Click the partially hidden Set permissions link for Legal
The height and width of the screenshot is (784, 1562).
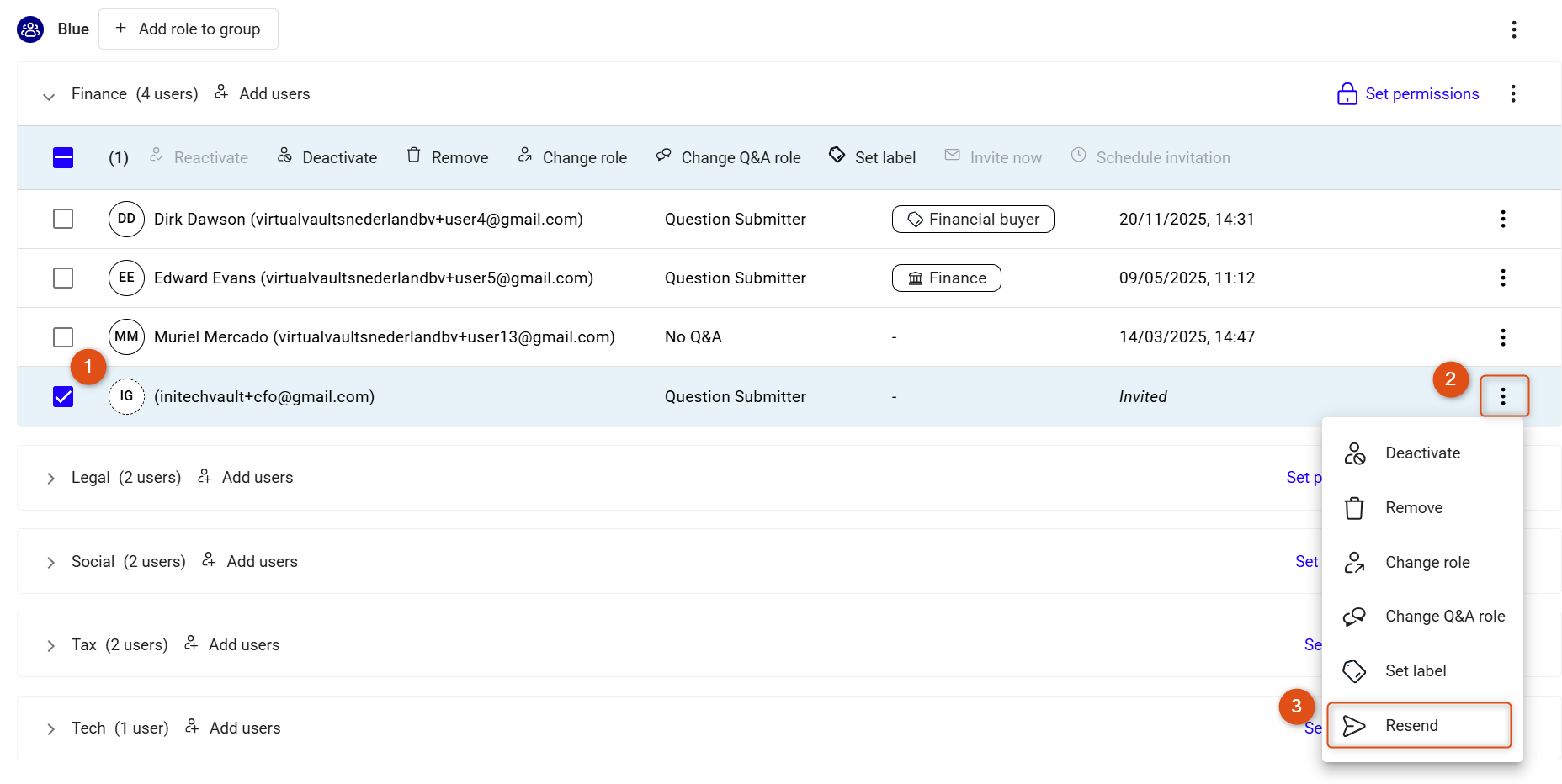click(1304, 477)
